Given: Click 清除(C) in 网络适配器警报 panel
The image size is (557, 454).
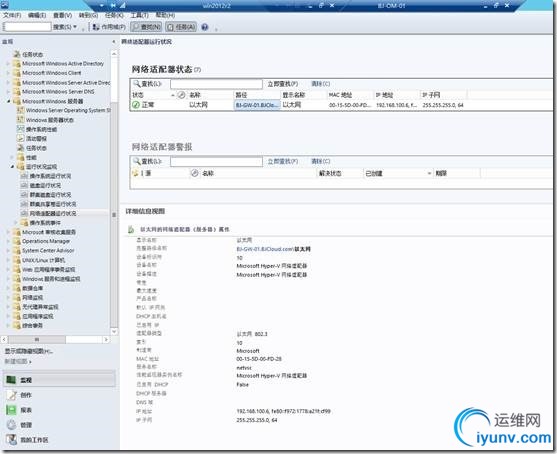Looking at the screenshot, I should tap(320, 161).
